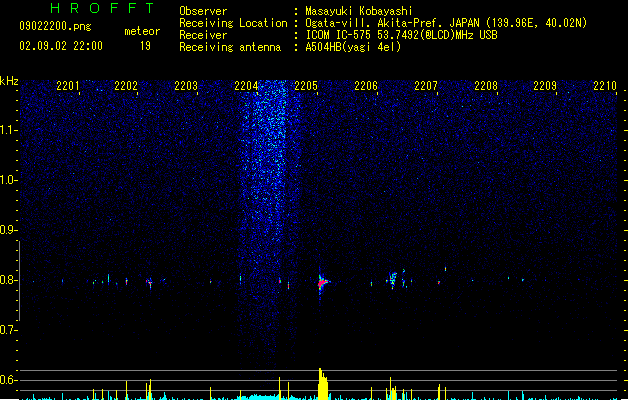Click the ICOM IC-575 receiver value
Viewport: 629px width, 400px height.
point(401,35)
